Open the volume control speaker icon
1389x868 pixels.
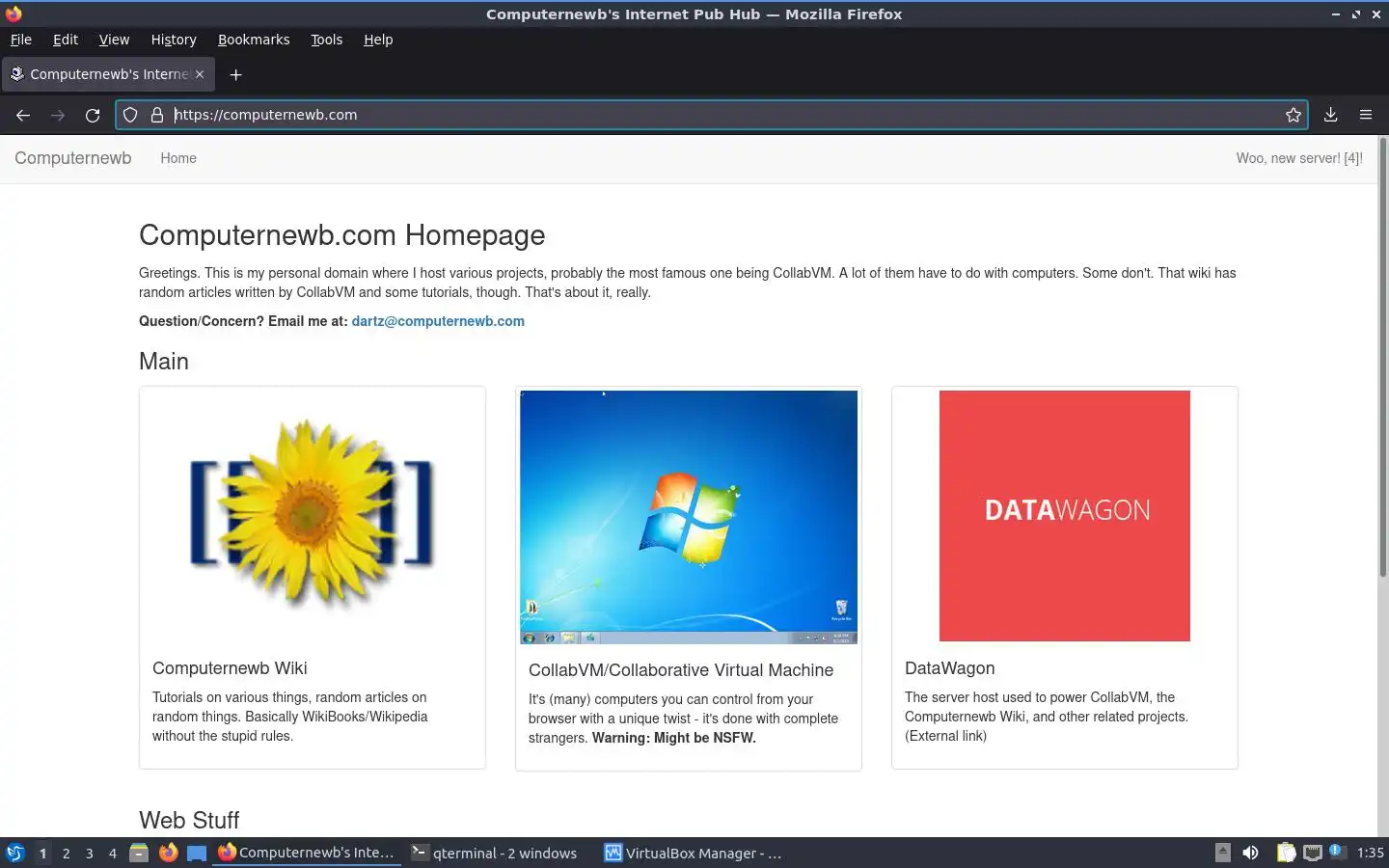pyautogui.click(x=1250, y=853)
